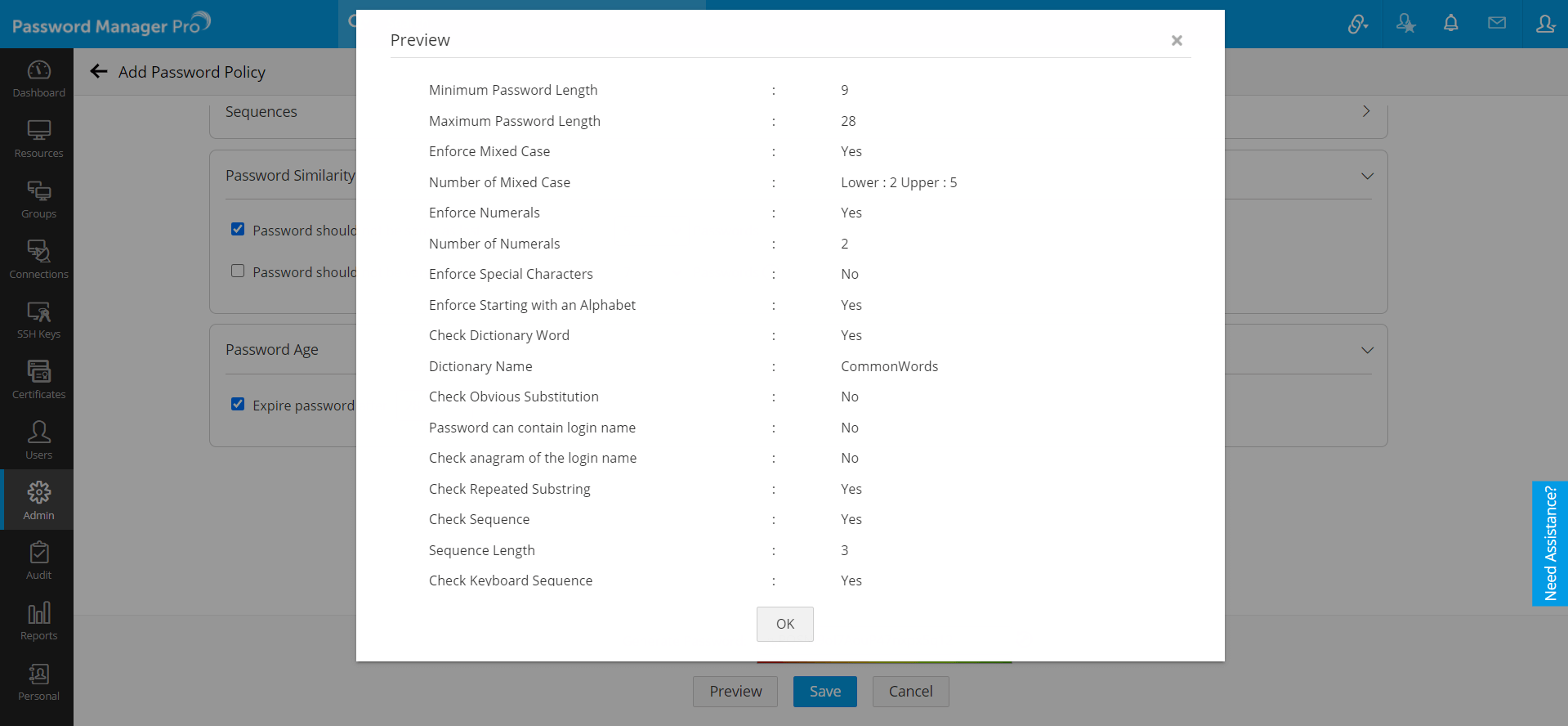Collapse the Password Age section chevron

click(1367, 350)
